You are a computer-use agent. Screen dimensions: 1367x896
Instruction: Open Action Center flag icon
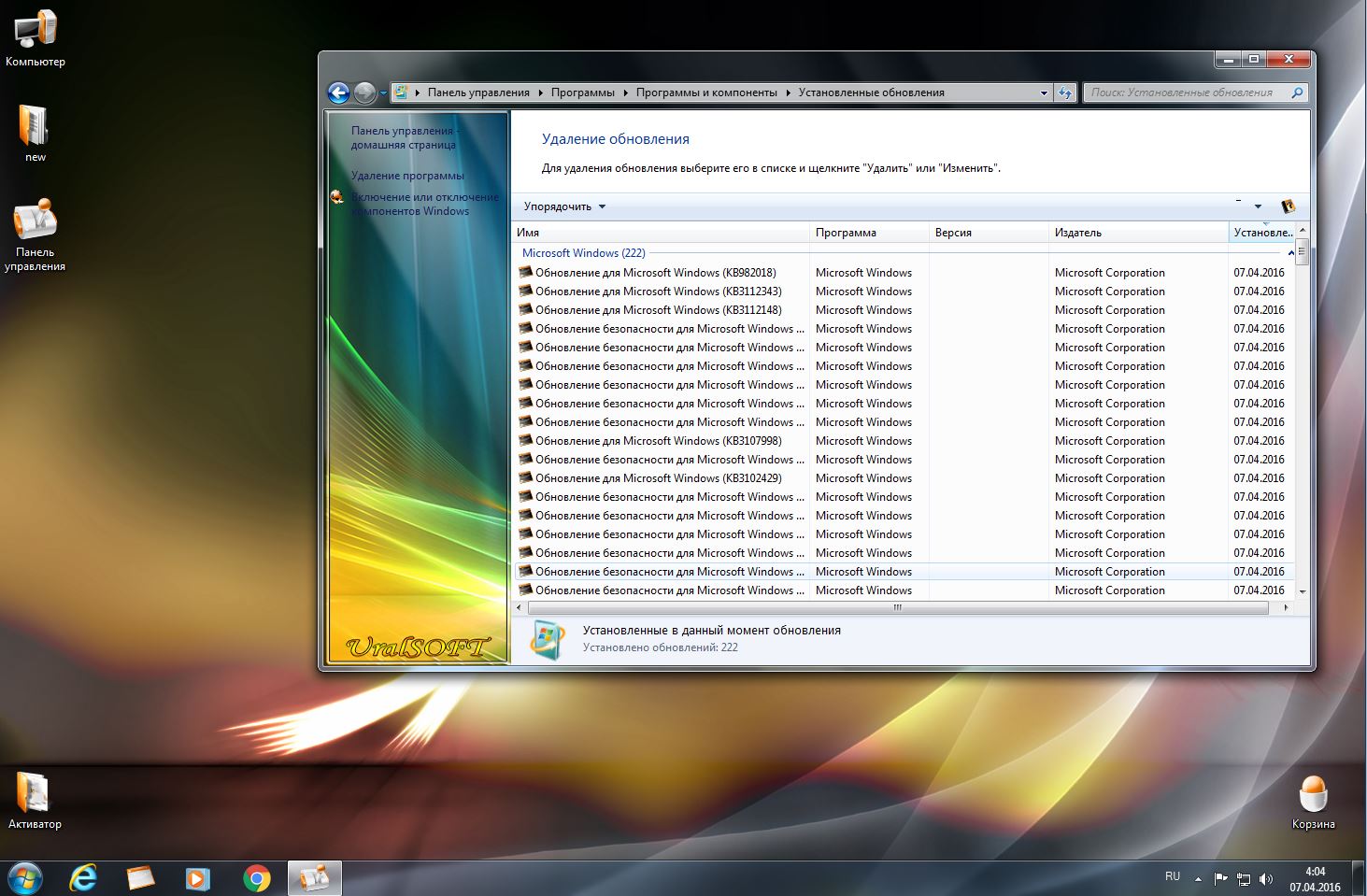tap(1220, 878)
